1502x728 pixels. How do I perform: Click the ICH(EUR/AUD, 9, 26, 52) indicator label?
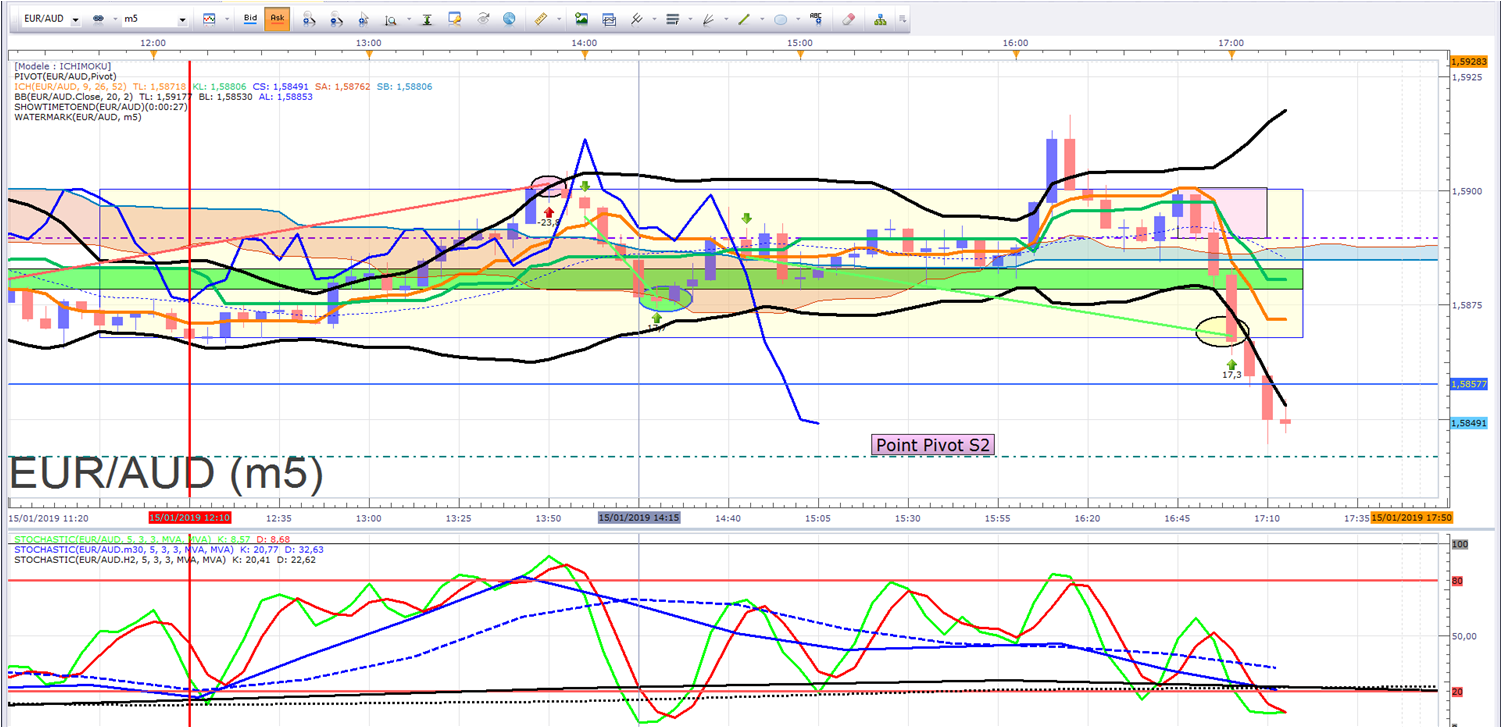tap(72, 87)
